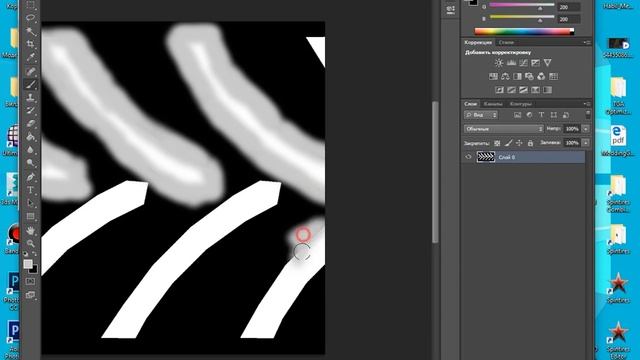This screenshot has height=360, width=640.
Task: Add Hue/Saturation adjustment
Action: click(493, 76)
